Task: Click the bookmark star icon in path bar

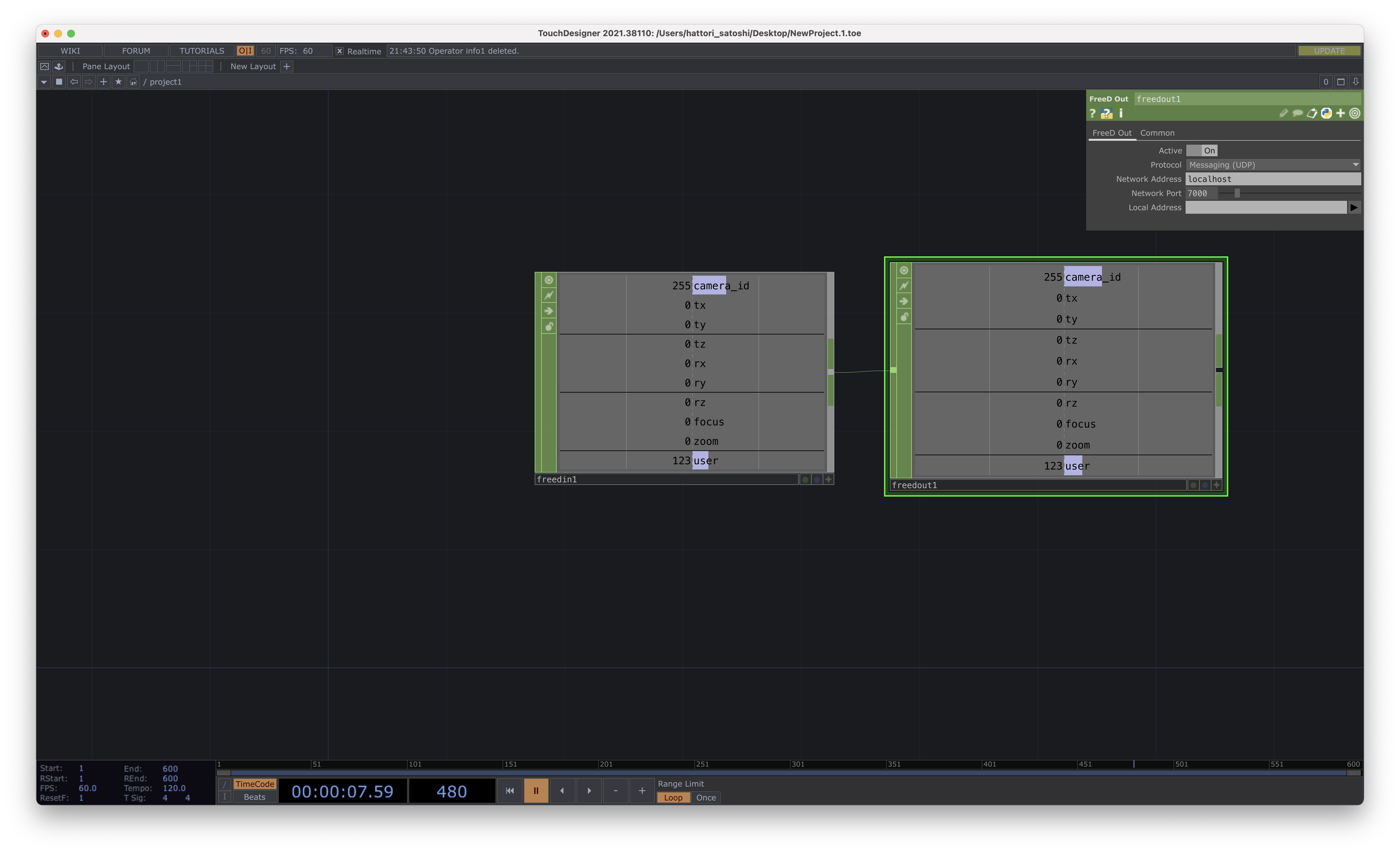Action: [x=118, y=82]
